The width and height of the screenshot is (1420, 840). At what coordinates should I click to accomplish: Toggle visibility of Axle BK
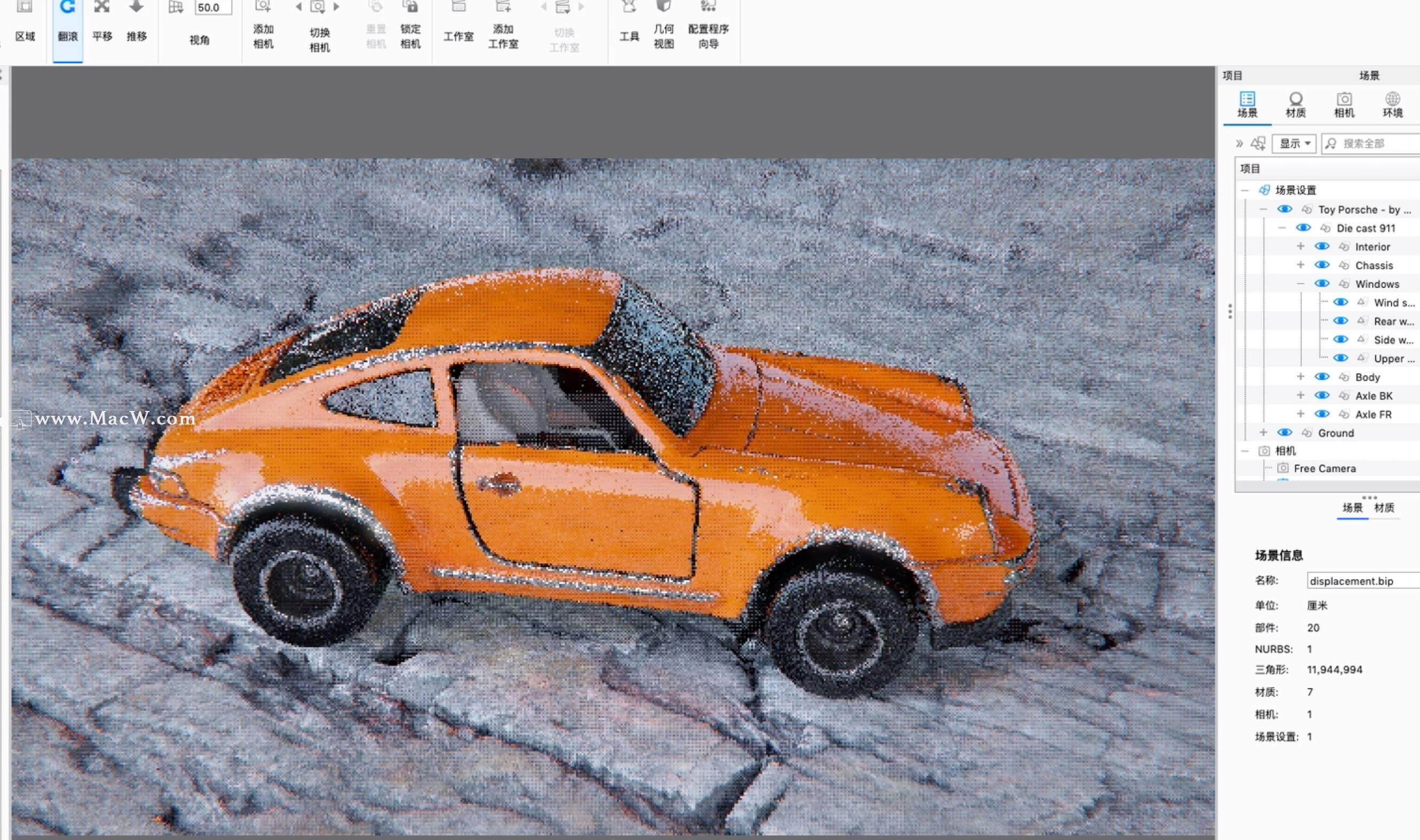tap(1321, 395)
